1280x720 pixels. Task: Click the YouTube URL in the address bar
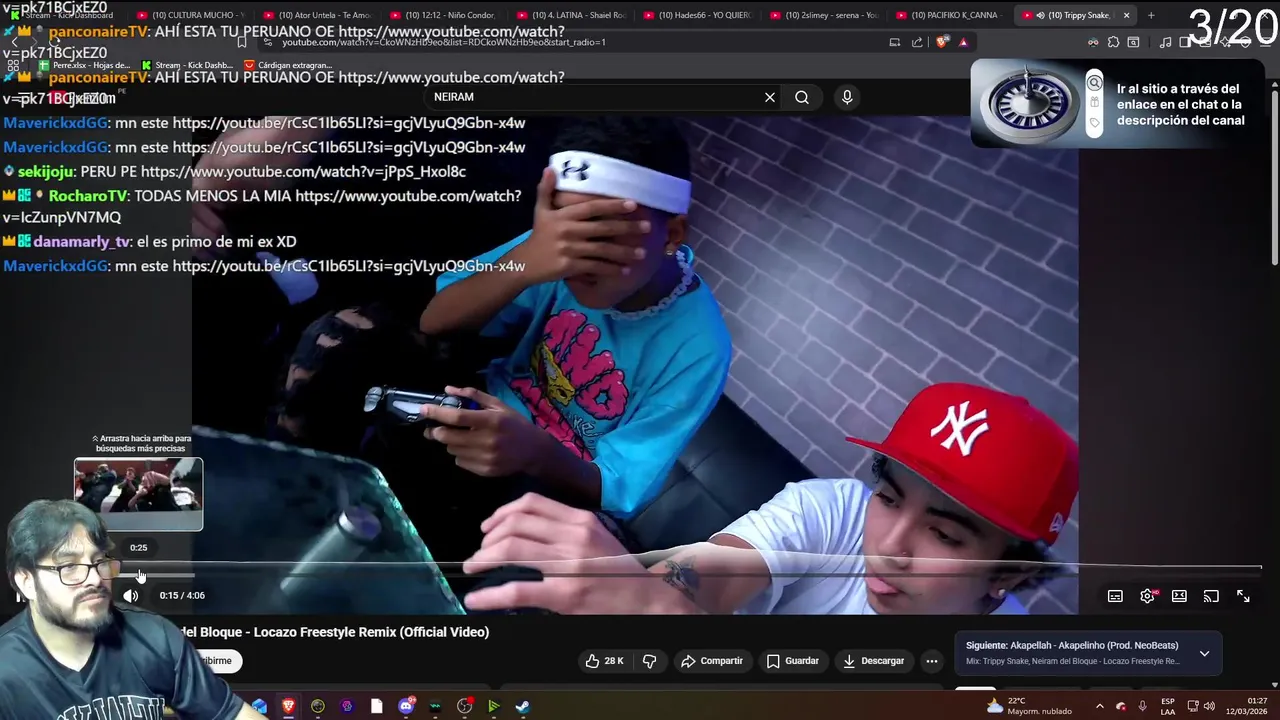click(443, 42)
